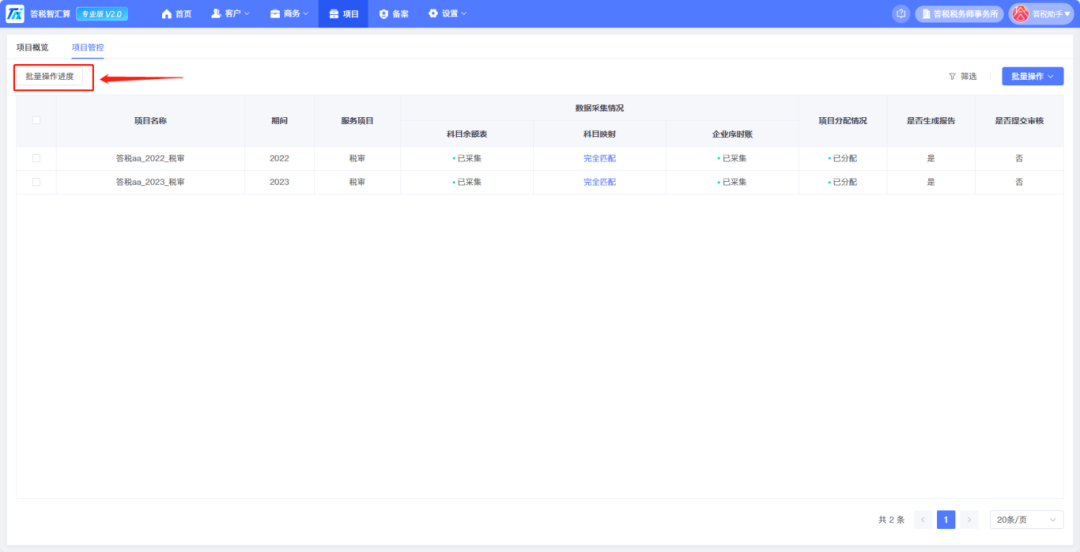The height and width of the screenshot is (552, 1080).
Task: Click project name 答税aa_2022_税审
Action: coord(150,158)
